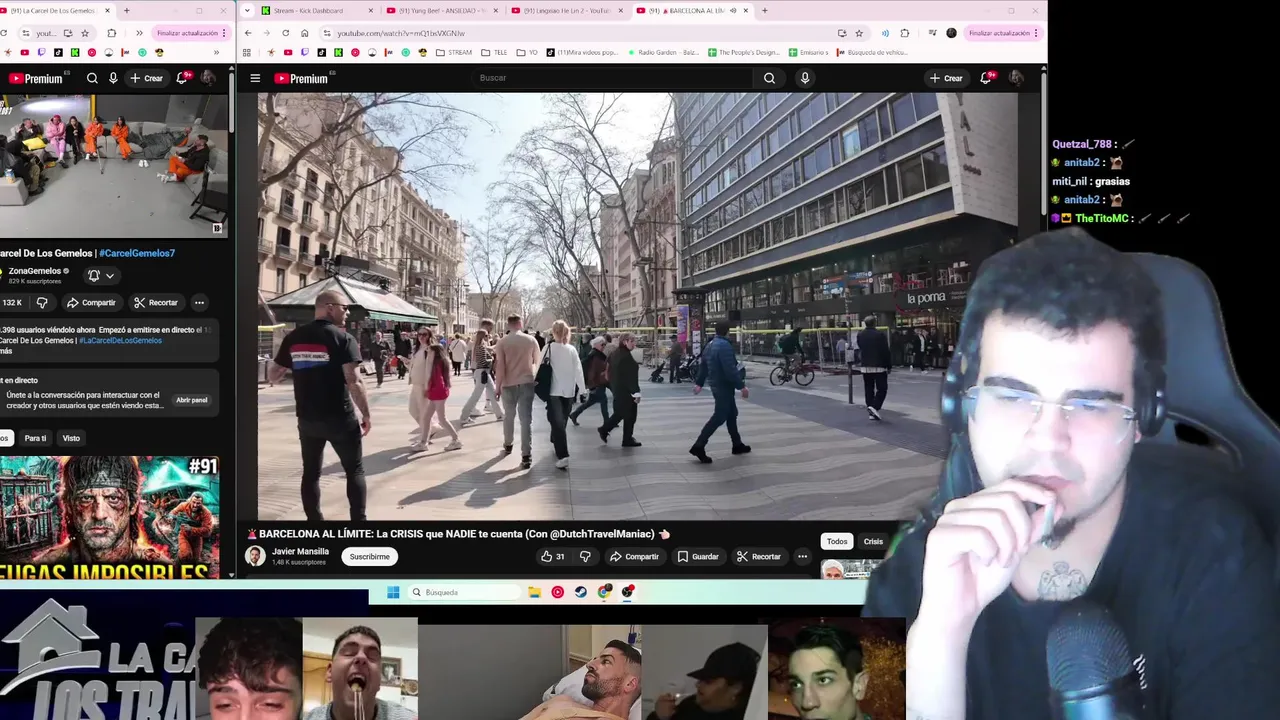The width and height of the screenshot is (1280, 720).
Task: Share the Barcelona video via Compartir
Action: (x=634, y=557)
